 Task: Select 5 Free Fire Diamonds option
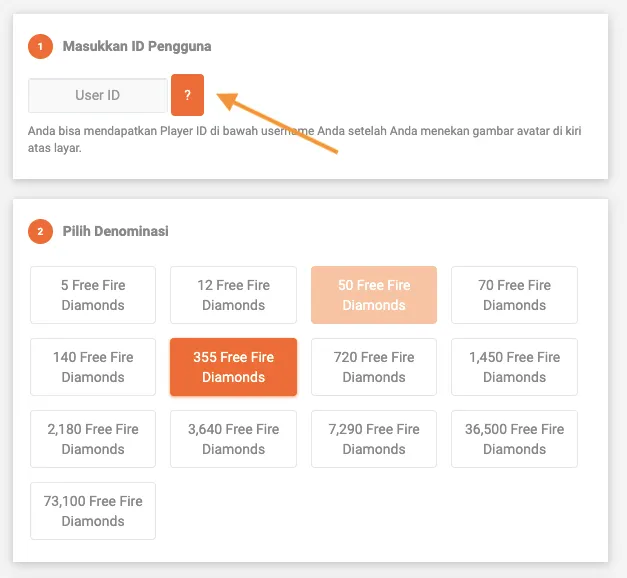pyautogui.click(x=93, y=295)
